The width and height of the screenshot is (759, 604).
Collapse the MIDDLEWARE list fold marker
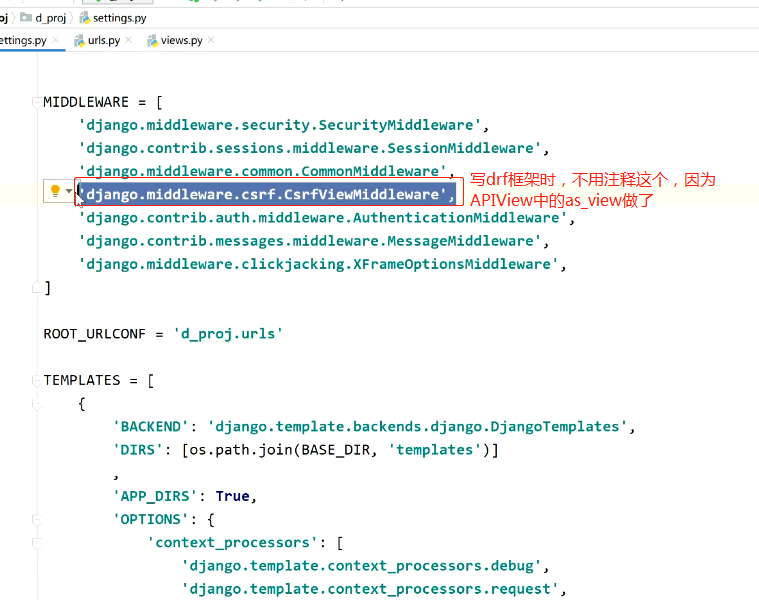36,102
